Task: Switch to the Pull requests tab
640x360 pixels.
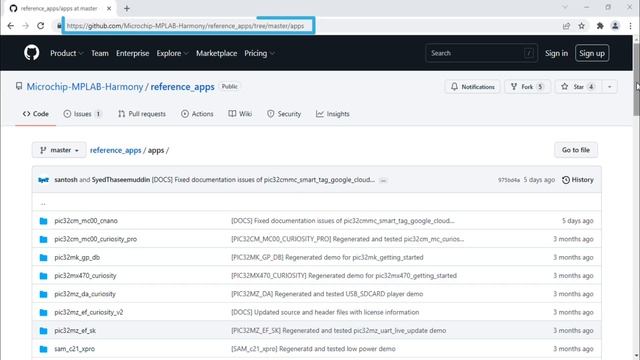Action: pos(142,114)
